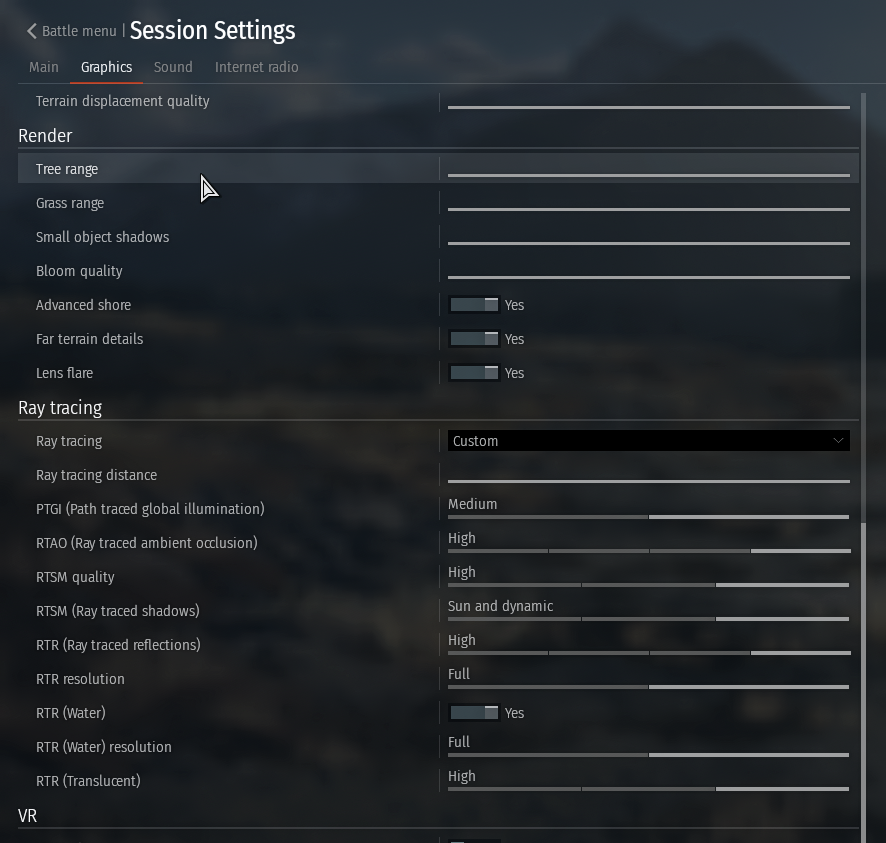Click RTR (Ray traced reflections) label

click(x=118, y=645)
